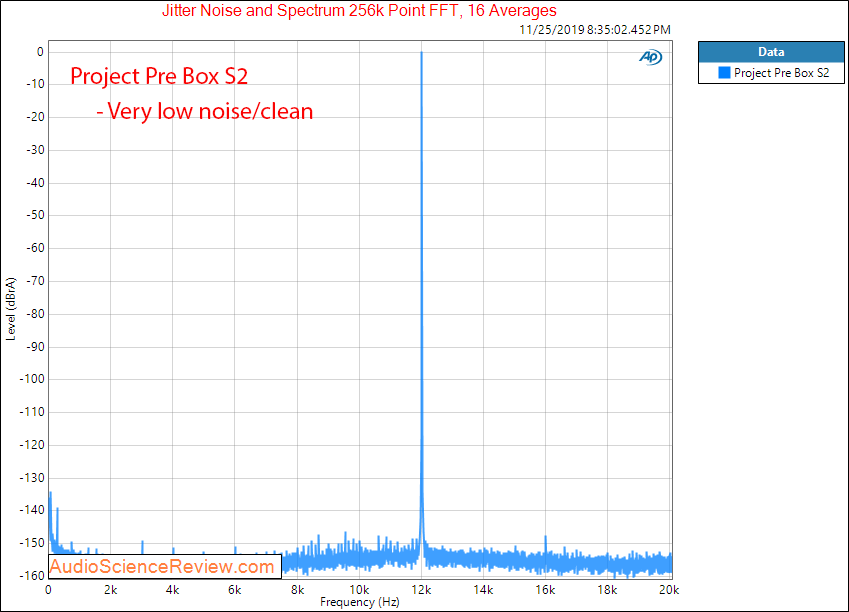Click the -60 level axis label

tap(36, 248)
